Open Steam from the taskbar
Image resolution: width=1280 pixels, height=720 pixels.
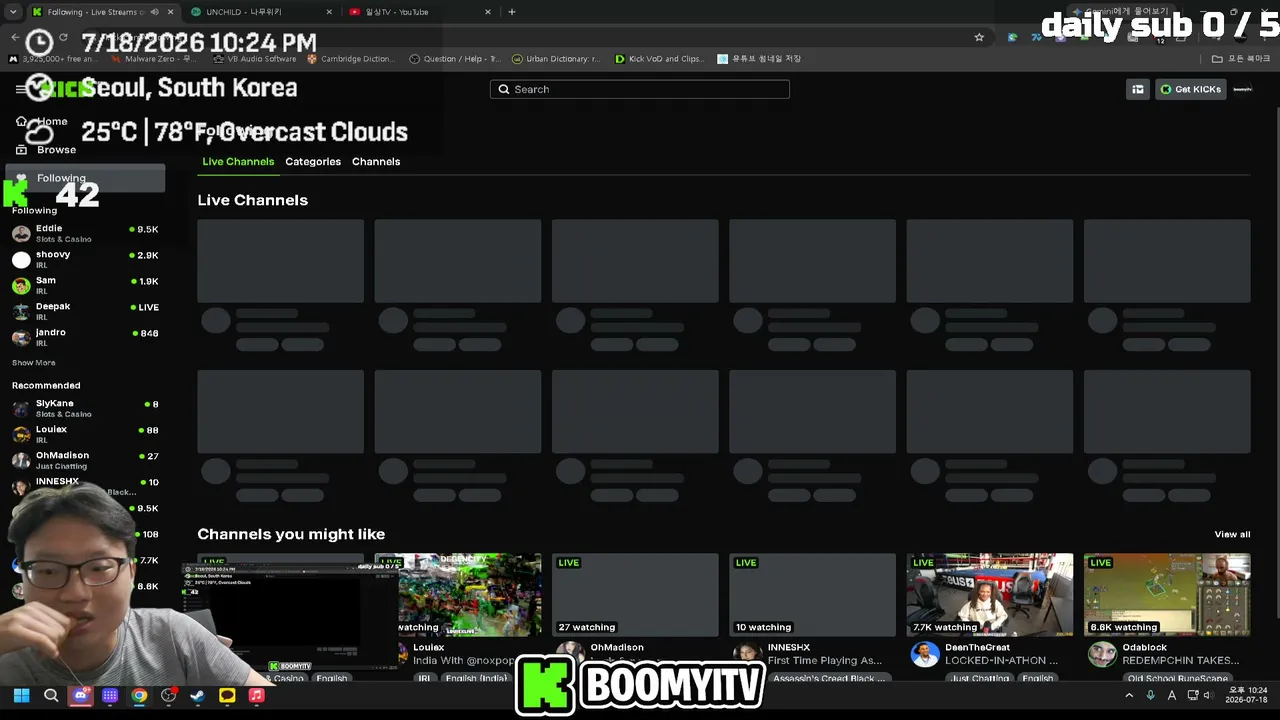tap(198, 695)
